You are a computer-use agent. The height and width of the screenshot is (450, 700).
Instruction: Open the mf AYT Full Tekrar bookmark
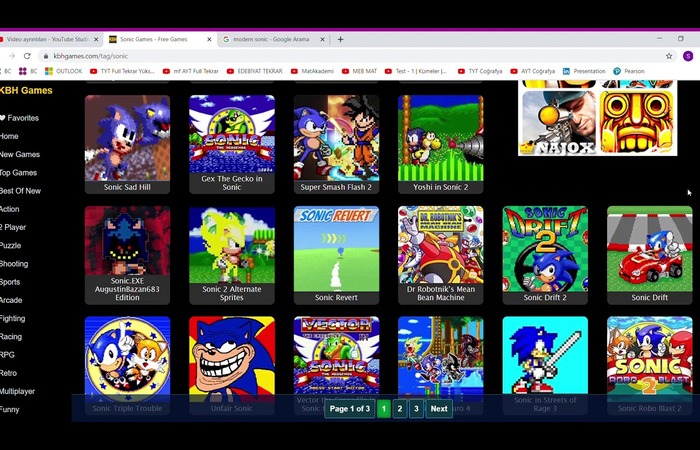pyautogui.click(x=191, y=71)
